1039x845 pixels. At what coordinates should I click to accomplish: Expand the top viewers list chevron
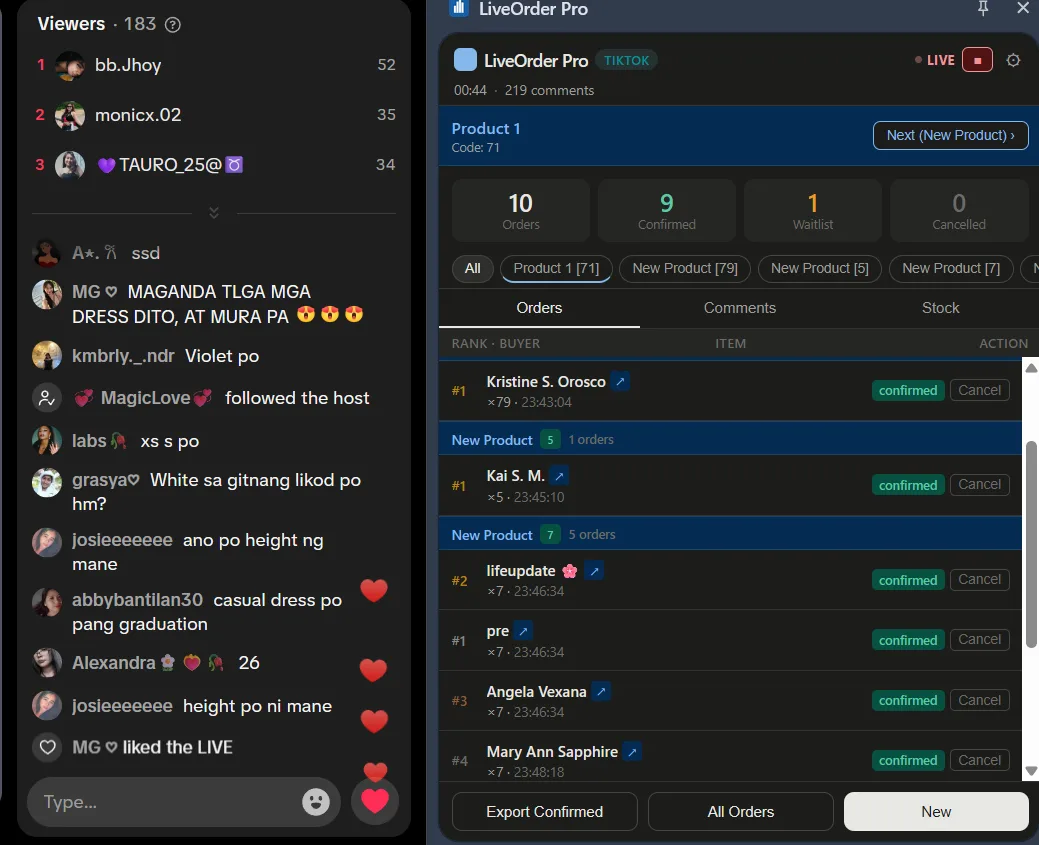pyautogui.click(x=213, y=213)
